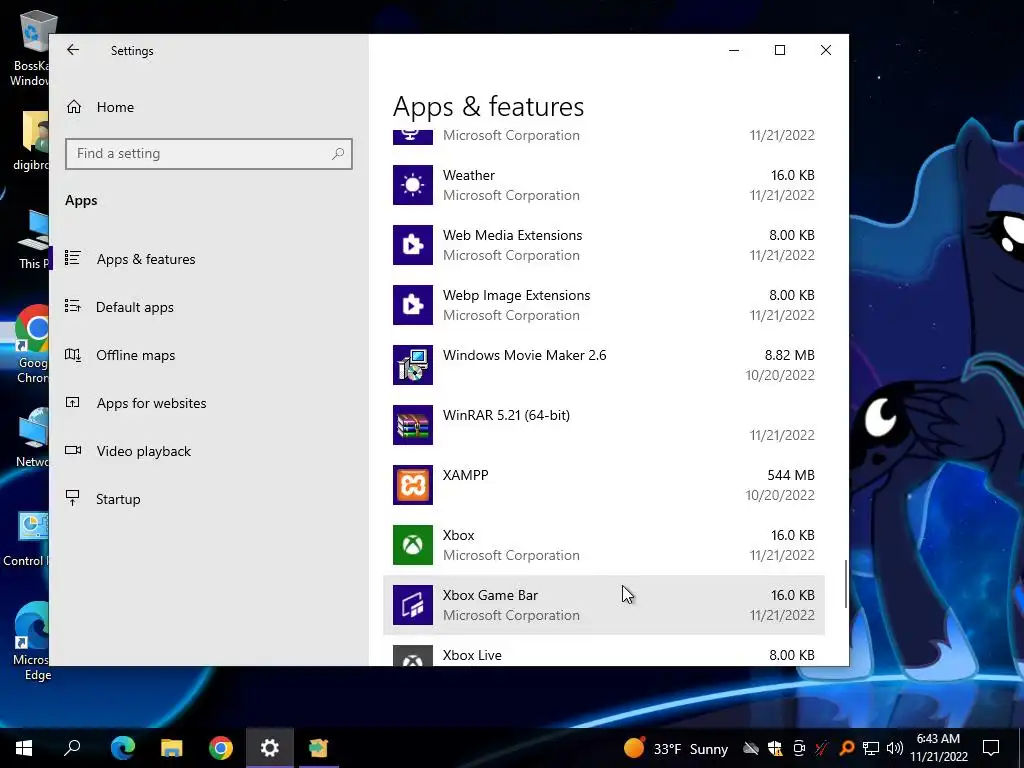Viewport: 1024px width, 768px height.
Task: Select the Xbox Game Bar icon
Action: coord(413,605)
